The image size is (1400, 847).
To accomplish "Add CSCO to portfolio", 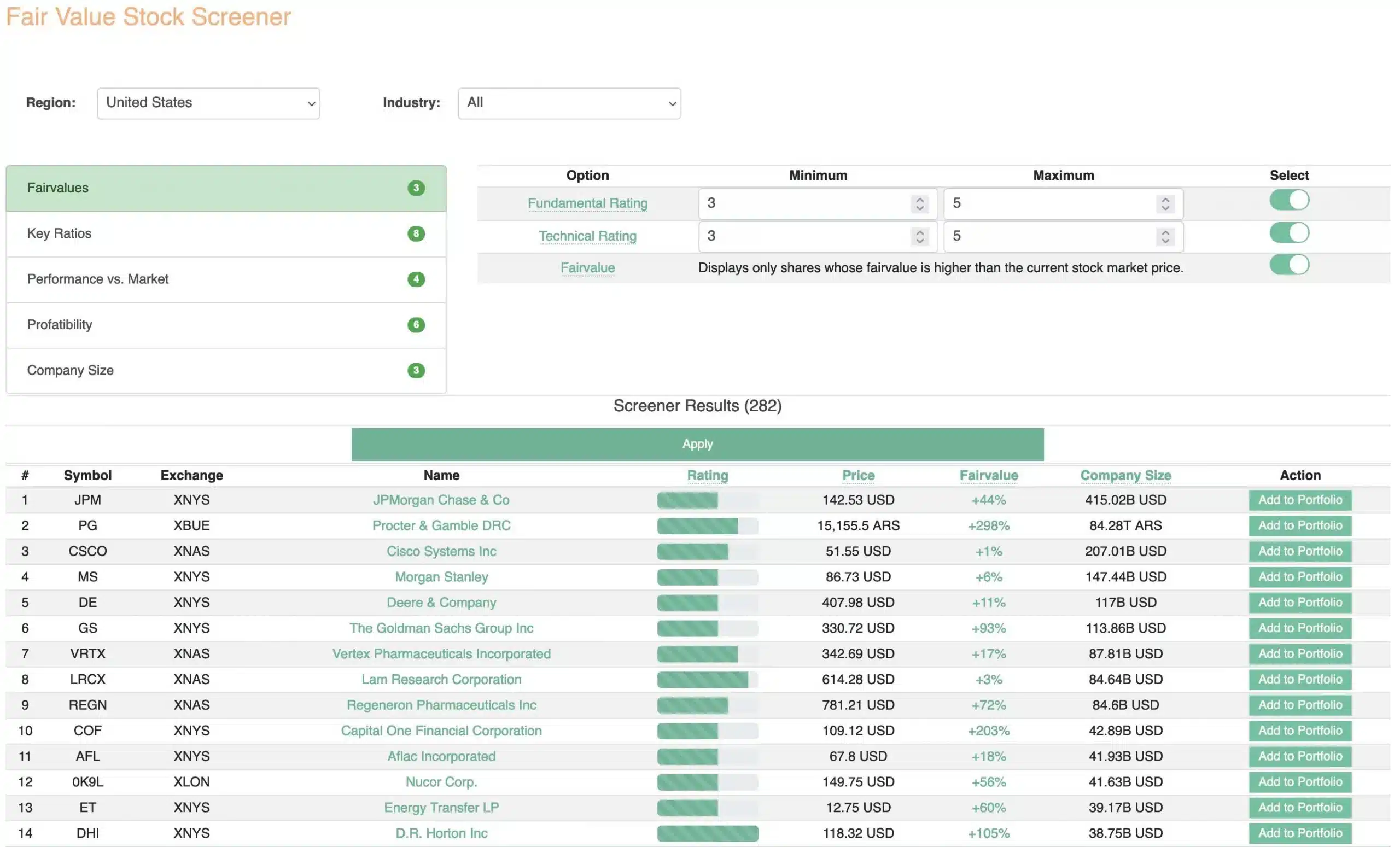I will pos(1299,551).
